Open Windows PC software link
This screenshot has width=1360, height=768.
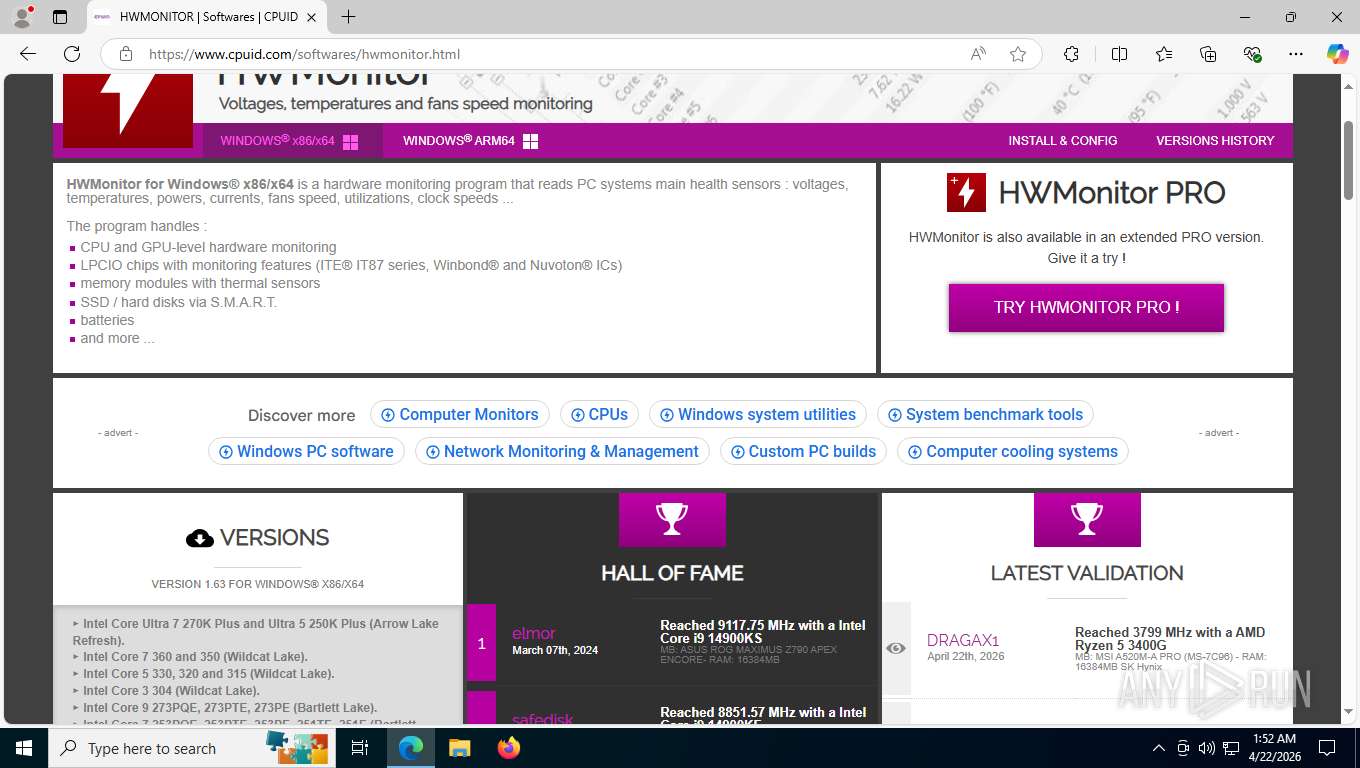[x=306, y=452]
